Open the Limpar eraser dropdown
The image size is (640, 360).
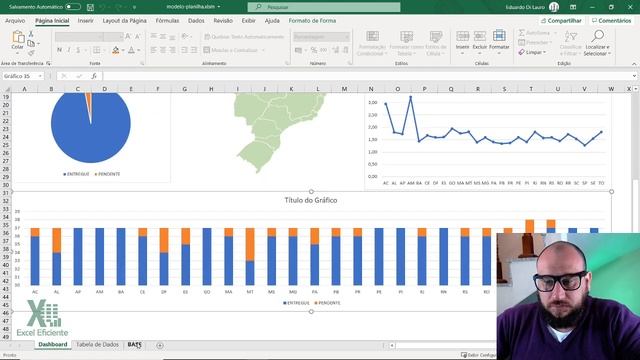tap(532, 52)
